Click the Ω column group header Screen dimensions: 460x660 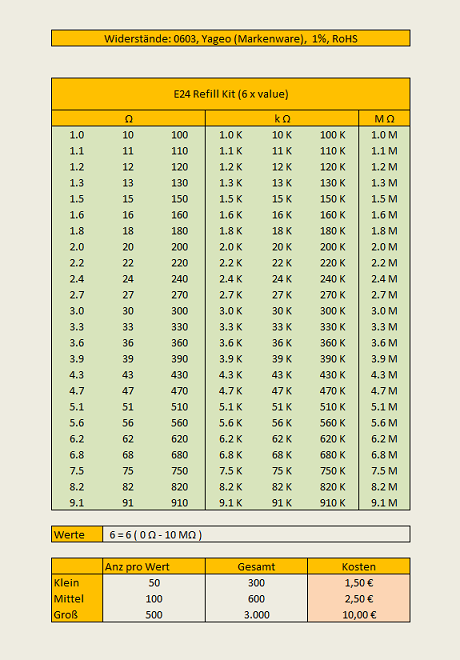(128, 118)
